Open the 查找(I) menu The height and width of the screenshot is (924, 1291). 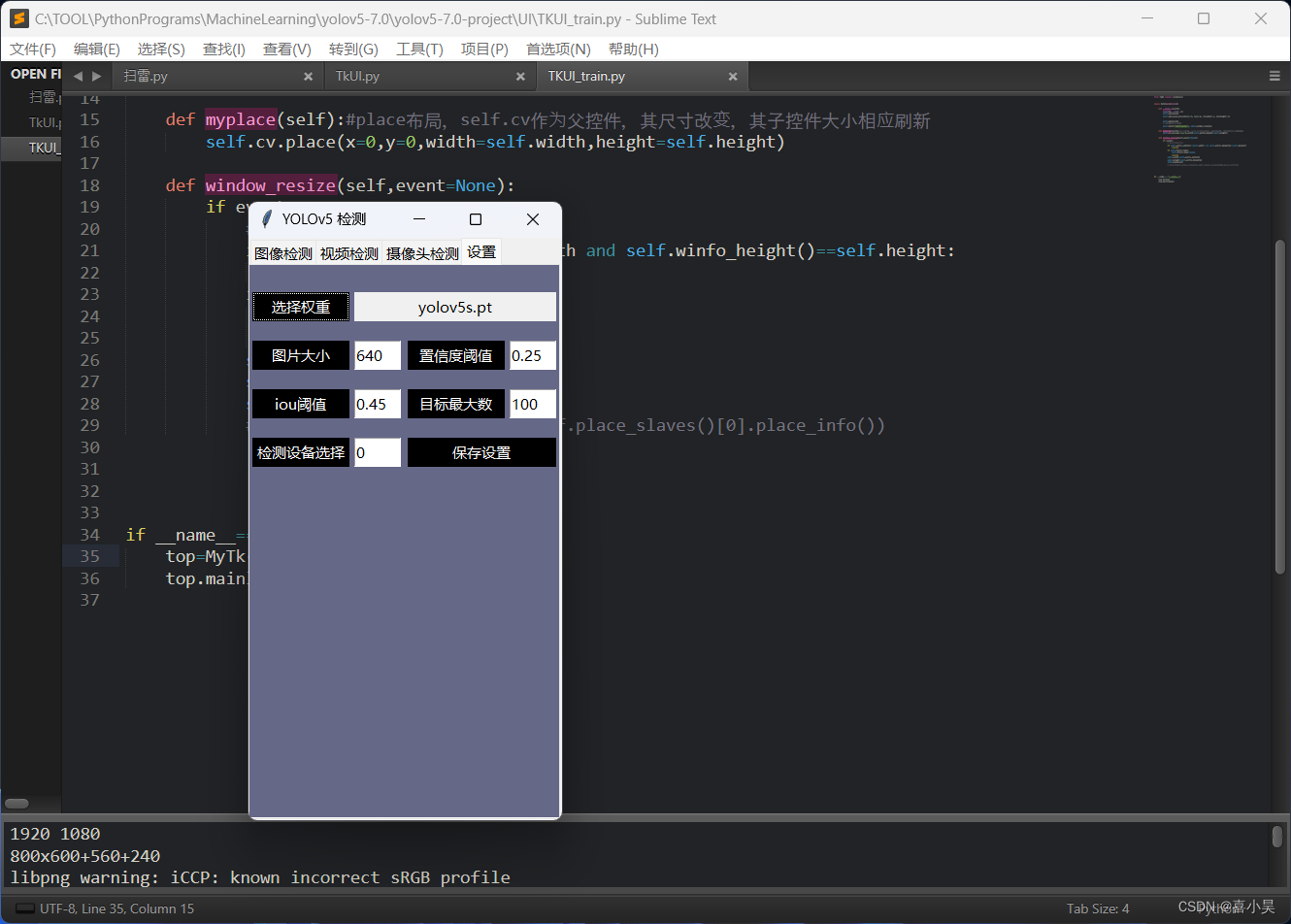click(224, 49)
